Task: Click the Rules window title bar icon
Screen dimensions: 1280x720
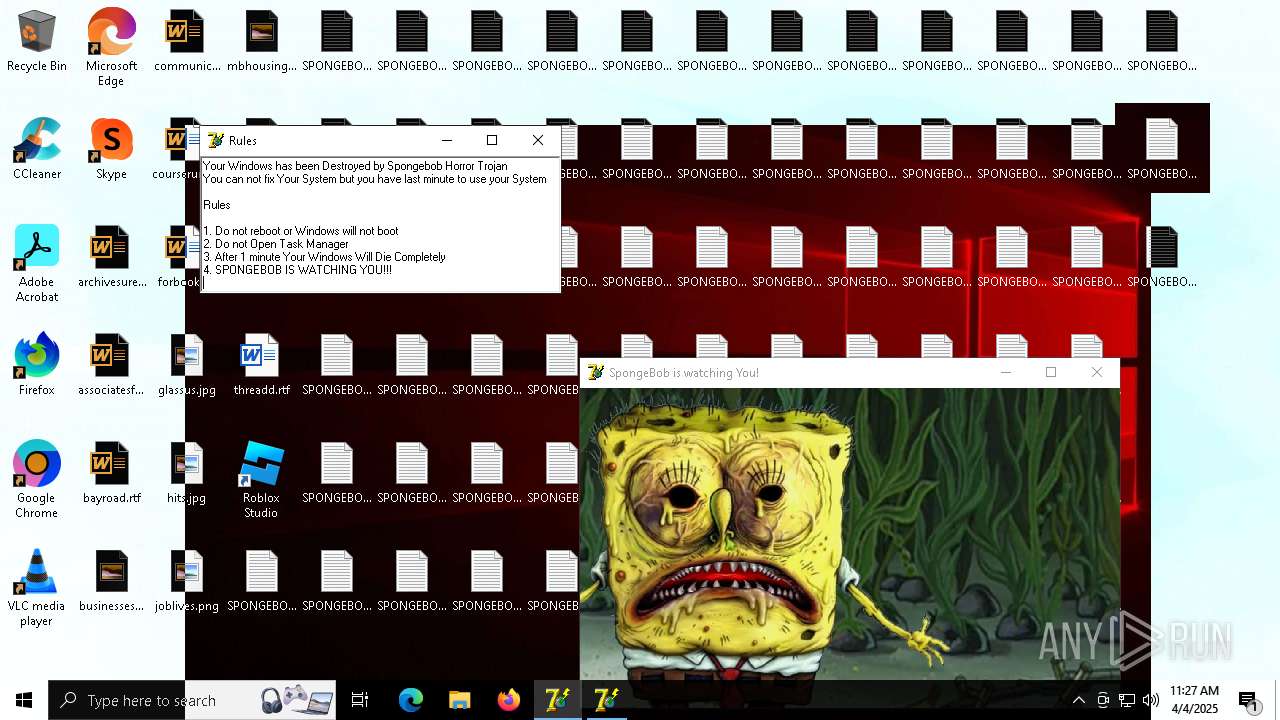Action: click(x=215, y=141)
